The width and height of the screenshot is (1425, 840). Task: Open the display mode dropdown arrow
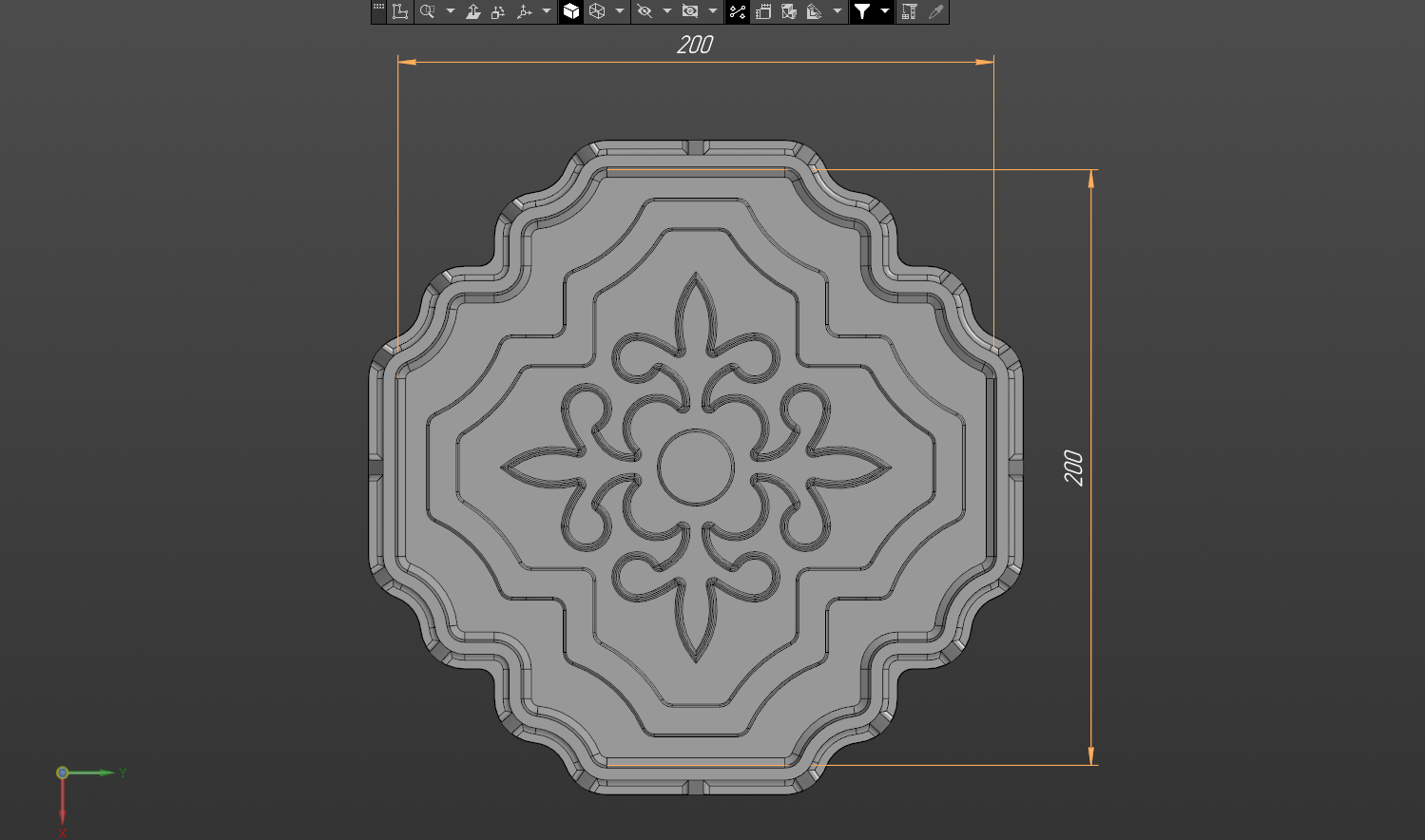tap(620, 11)
